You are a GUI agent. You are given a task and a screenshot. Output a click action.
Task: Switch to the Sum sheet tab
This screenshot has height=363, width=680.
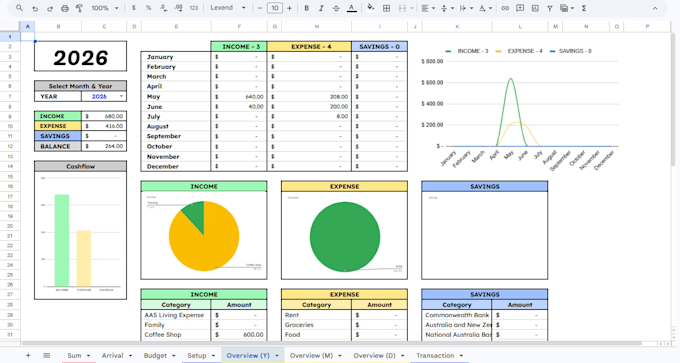(x=74, y=355)
